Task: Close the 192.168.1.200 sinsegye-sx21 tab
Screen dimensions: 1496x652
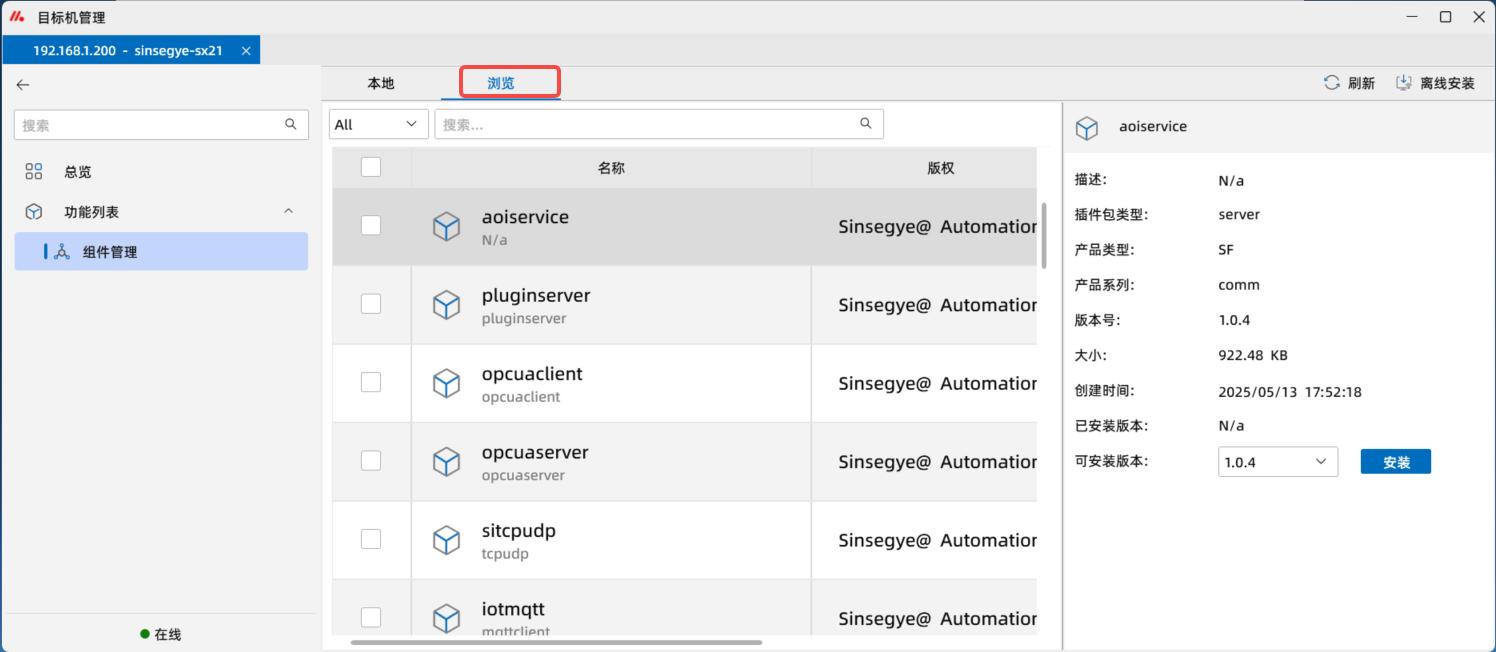Action: (246, 50)
